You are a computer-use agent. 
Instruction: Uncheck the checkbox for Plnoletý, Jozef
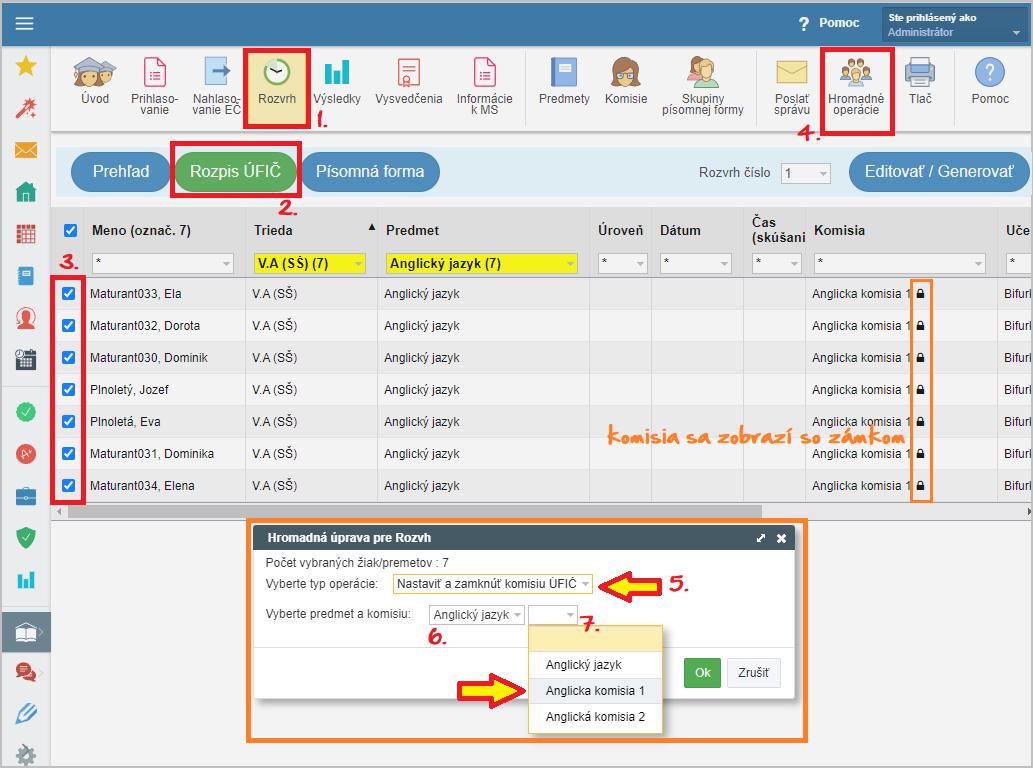pos(70,390)
